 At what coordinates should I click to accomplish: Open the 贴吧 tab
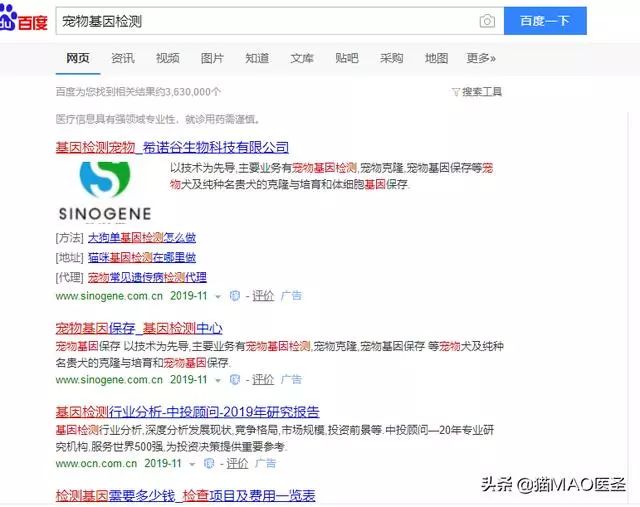pos(347,58)
